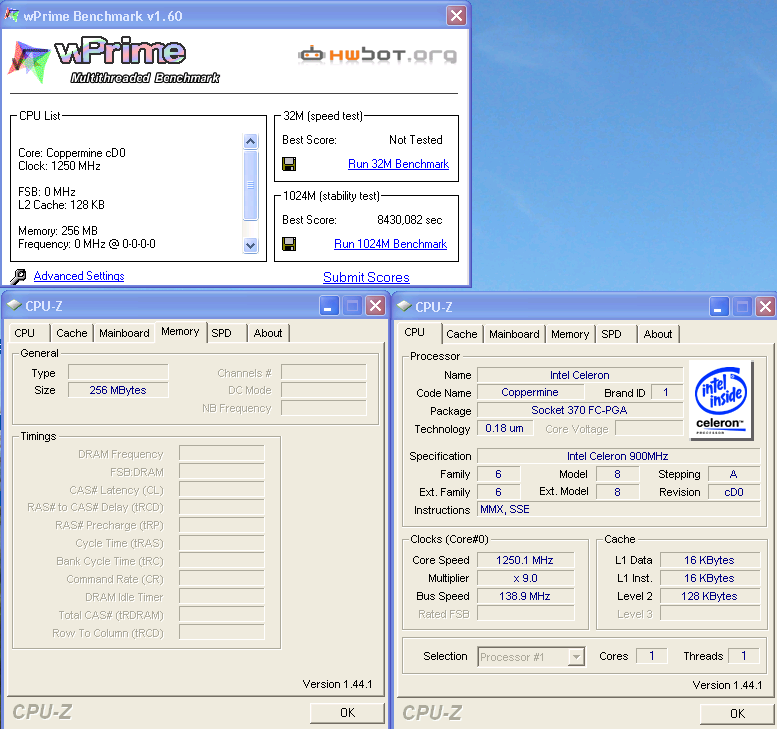Open About tab in right CPU-Z
The height and width of the screenshot is (729, 777).
(x=658, y=334)
